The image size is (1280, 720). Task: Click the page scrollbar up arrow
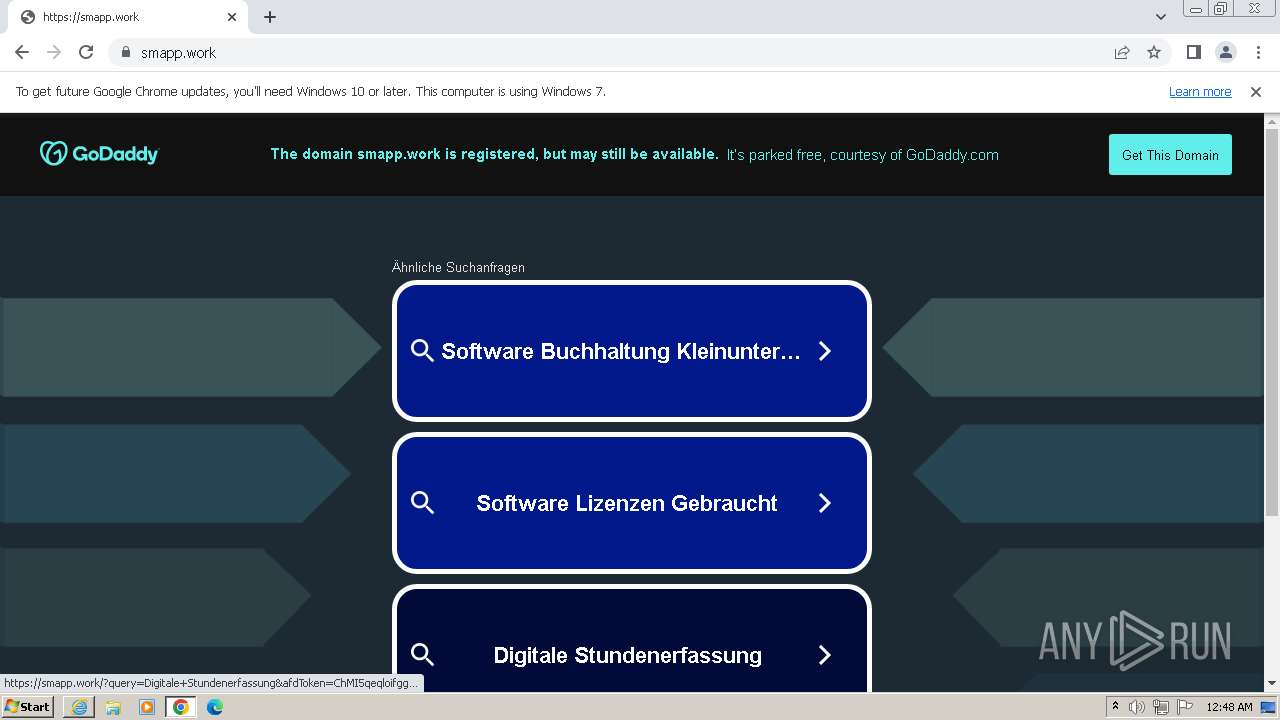pos(1272,122)
